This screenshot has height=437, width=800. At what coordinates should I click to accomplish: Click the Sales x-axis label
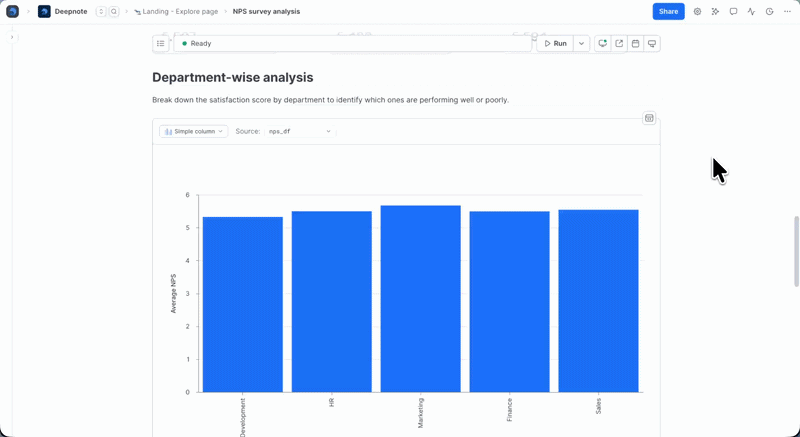598,406
